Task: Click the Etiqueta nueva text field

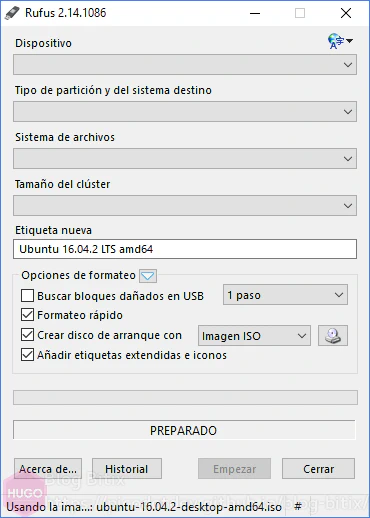Action: pos(185,249)
